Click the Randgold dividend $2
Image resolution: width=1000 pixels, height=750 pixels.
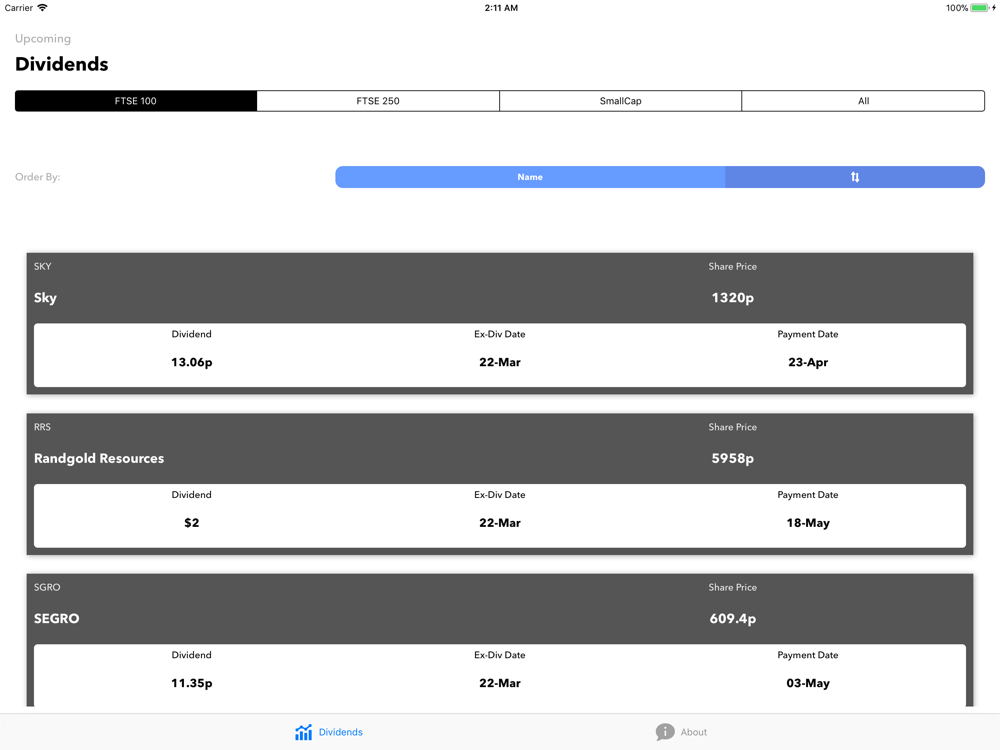point(191,523)
